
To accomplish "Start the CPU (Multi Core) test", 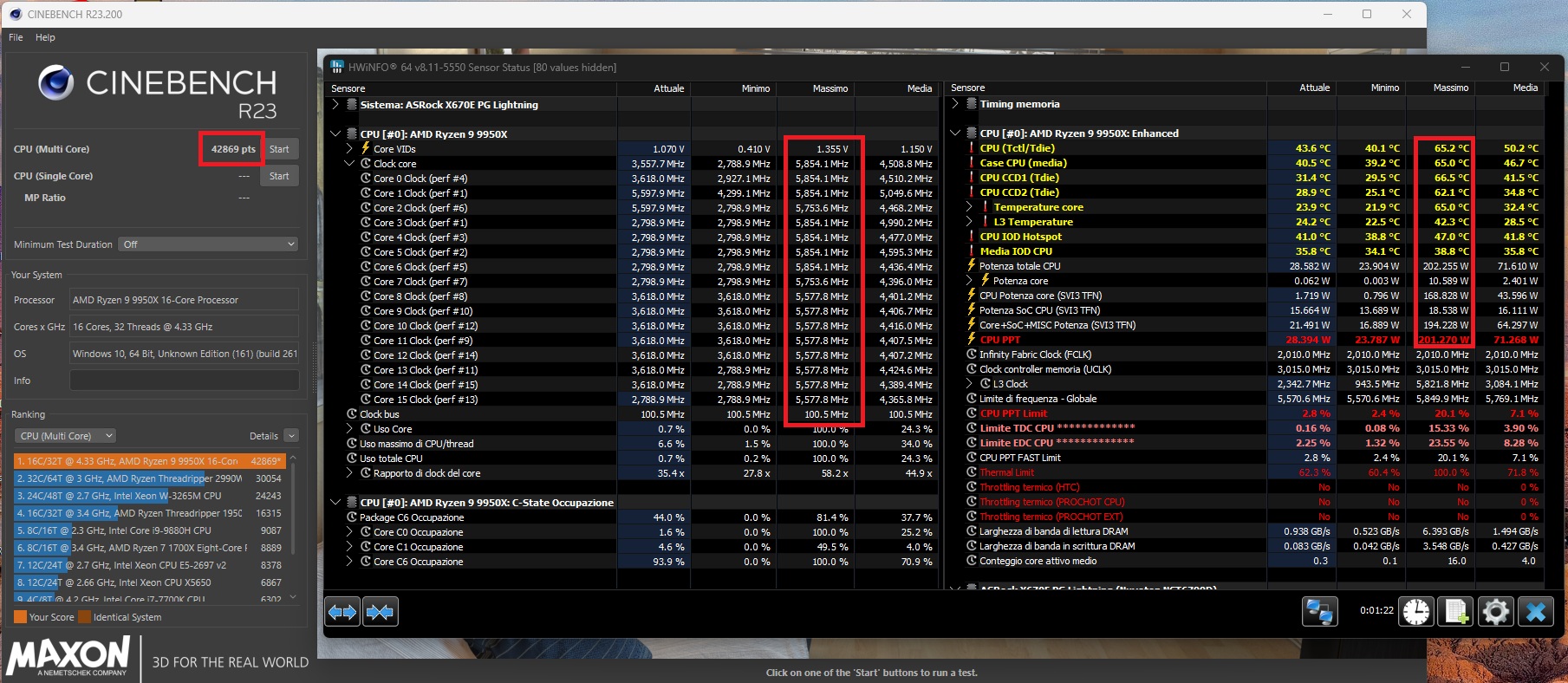I will pyautogui.click(x=279, y=149).
